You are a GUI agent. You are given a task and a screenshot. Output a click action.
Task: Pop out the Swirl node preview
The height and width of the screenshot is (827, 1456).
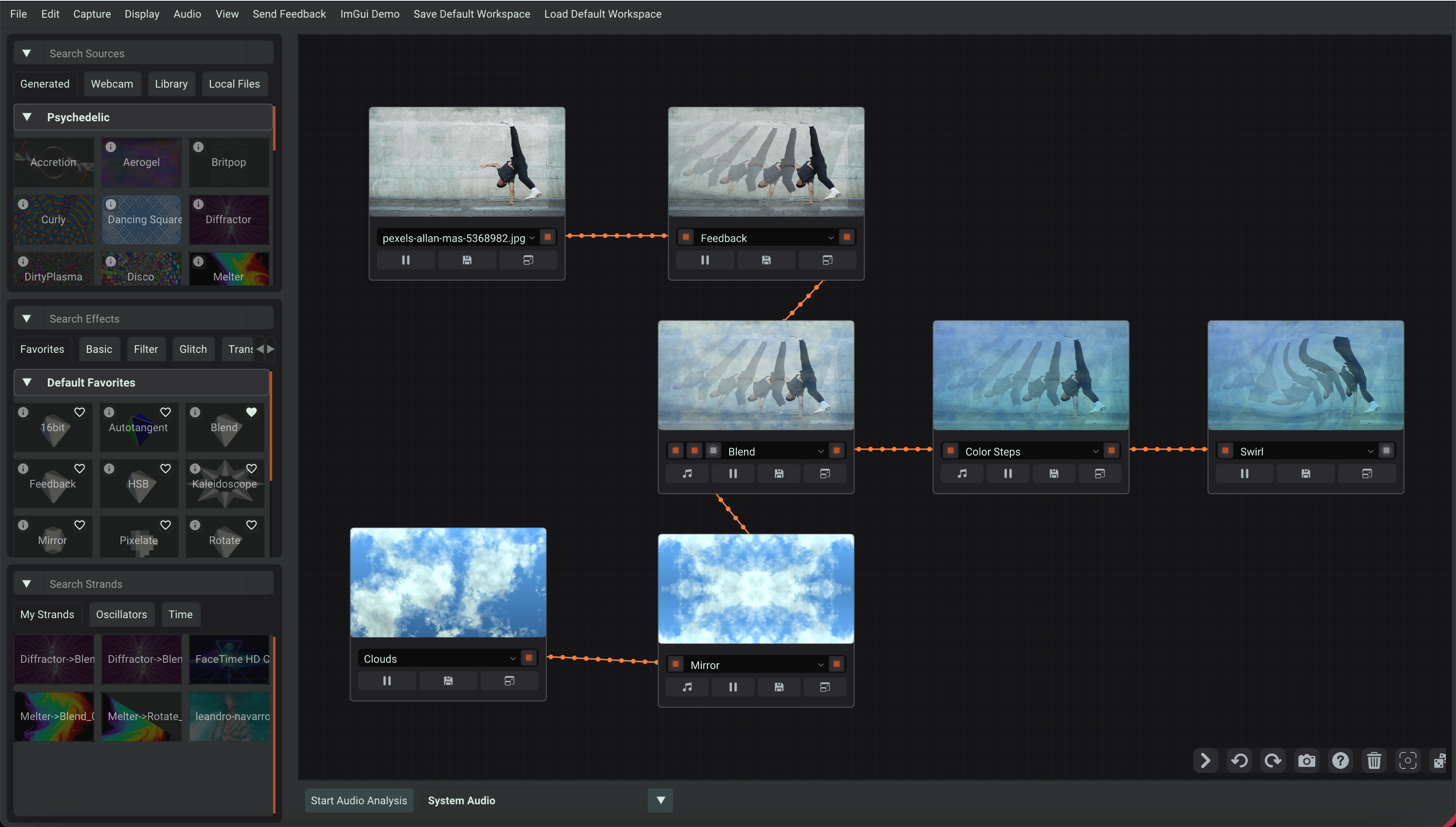point(1368,473)
